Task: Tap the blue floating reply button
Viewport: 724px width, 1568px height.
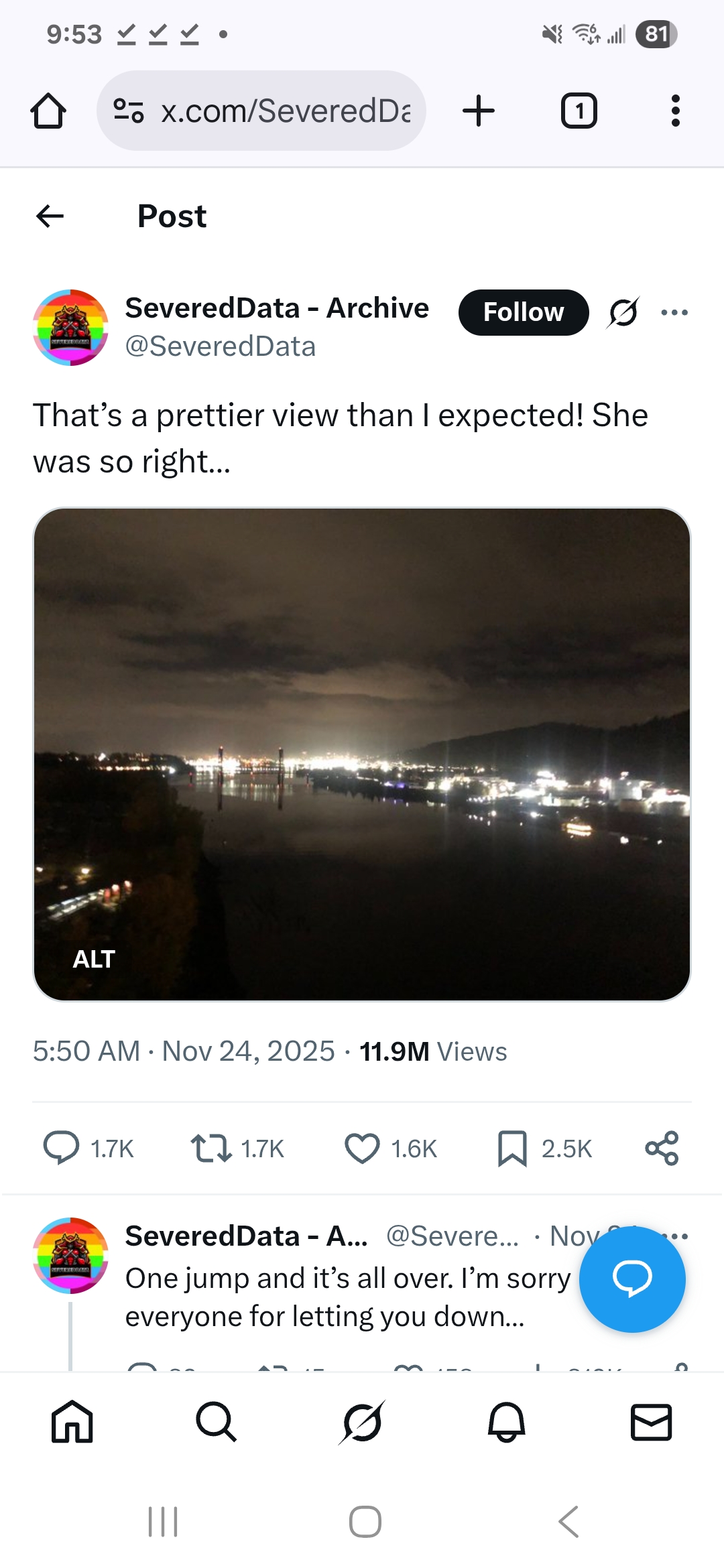Action: (631, 1279)
